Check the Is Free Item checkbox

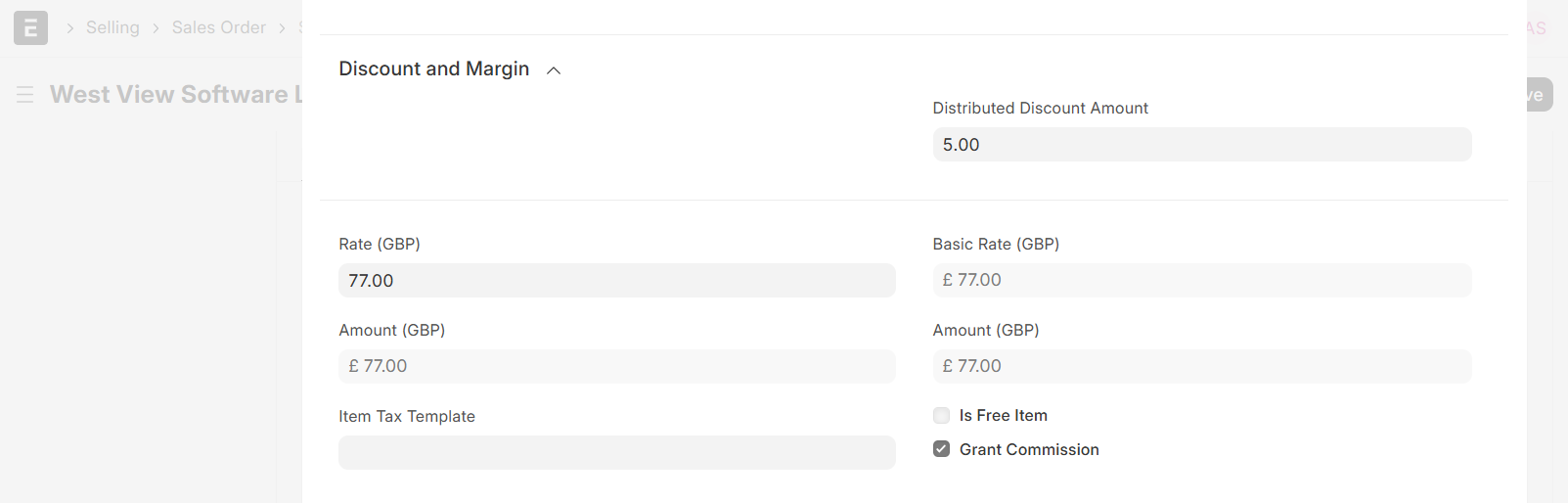point(941,416)
